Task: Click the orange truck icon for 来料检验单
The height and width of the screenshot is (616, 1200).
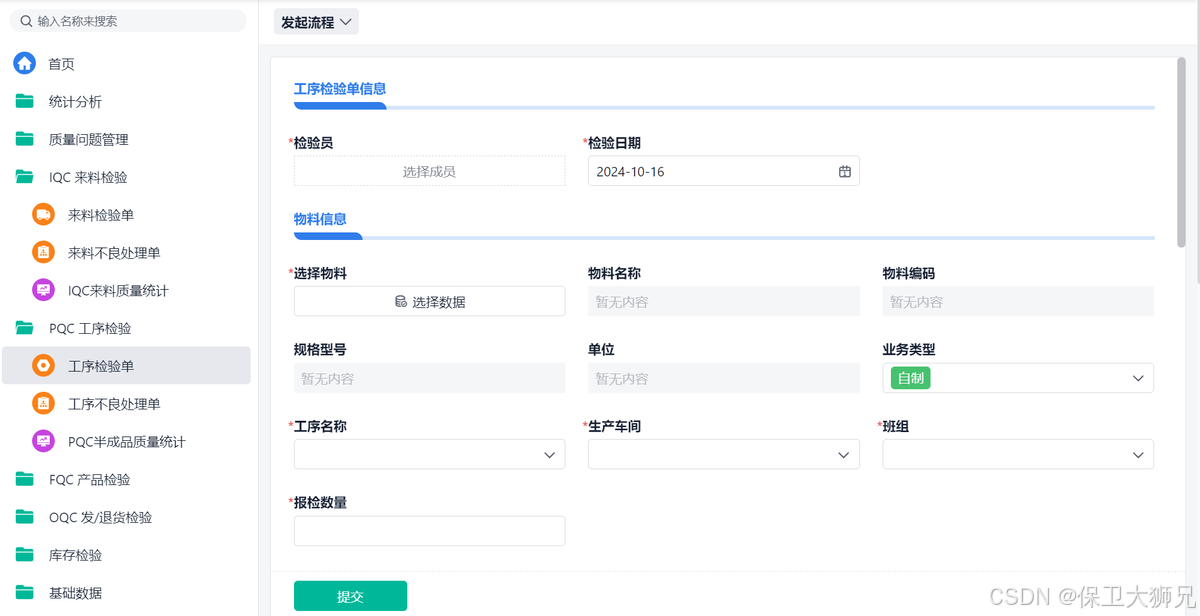Action: [43, 215]
